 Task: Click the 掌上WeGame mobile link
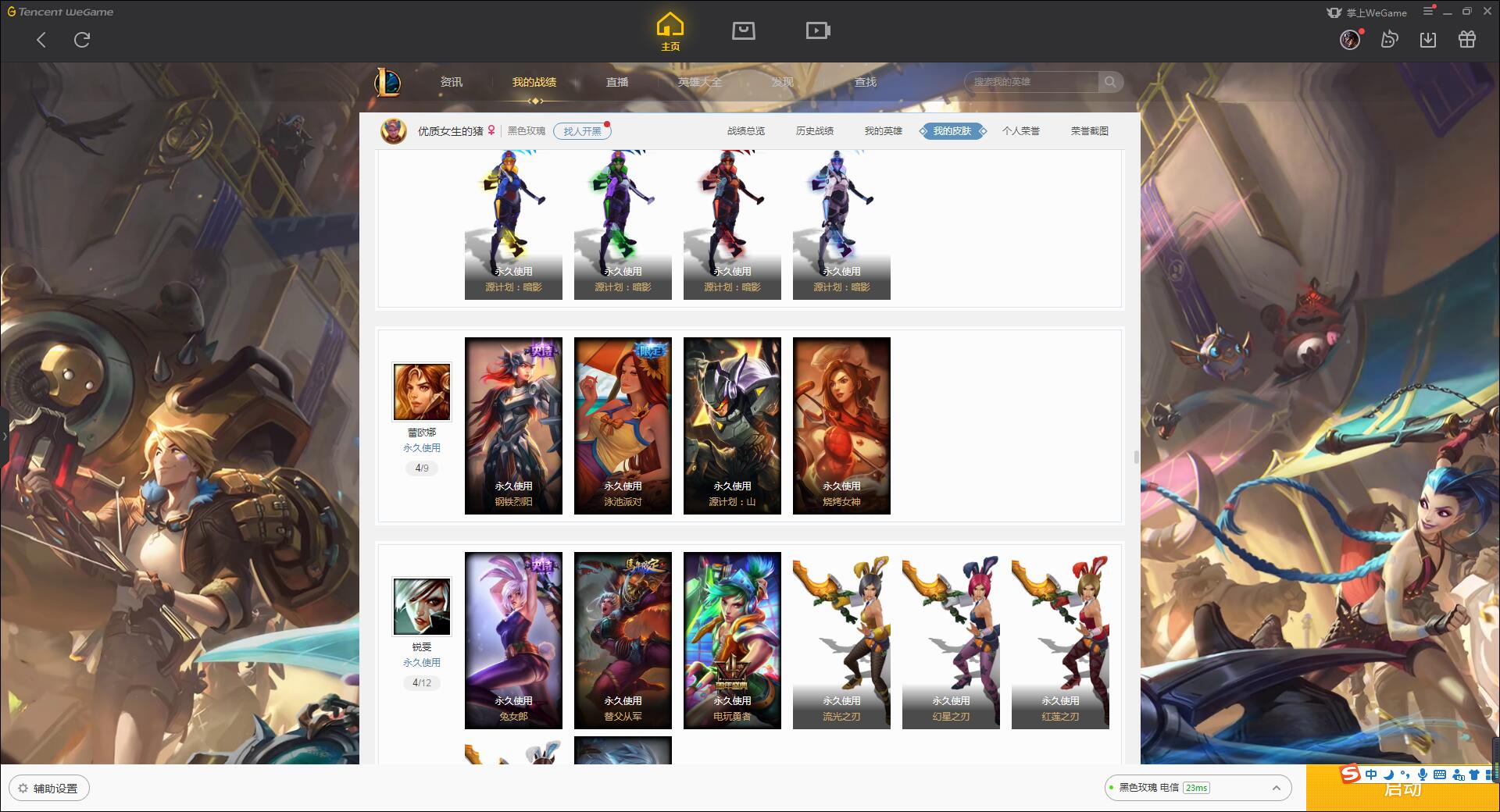1366,12
